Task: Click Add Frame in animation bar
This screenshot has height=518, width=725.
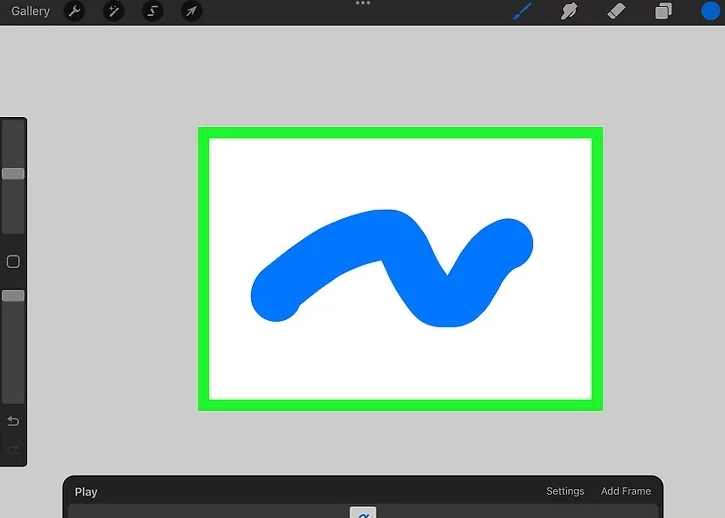Action: pyautogui.click(x=625, y=491)
